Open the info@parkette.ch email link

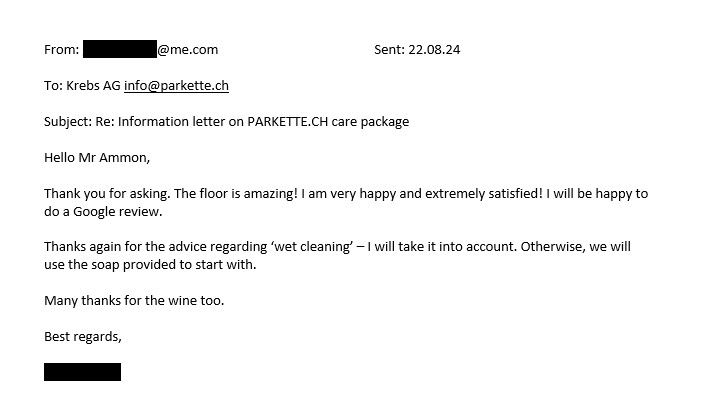click(176, 86)
